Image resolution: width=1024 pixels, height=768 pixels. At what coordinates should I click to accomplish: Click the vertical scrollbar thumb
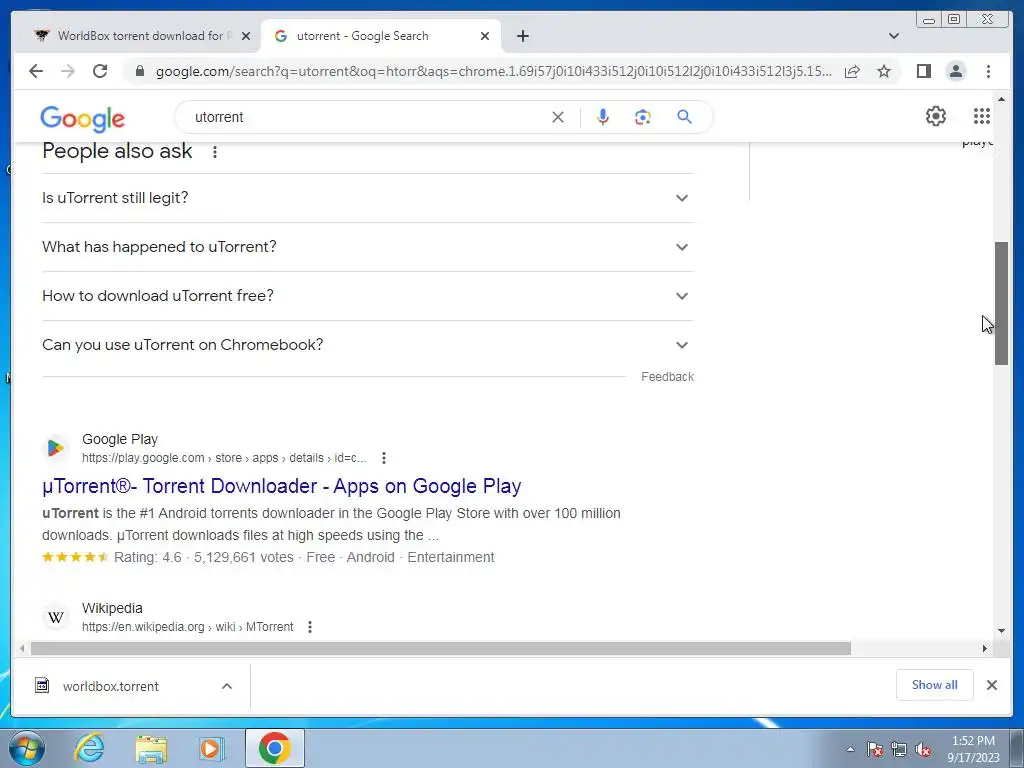(x=1002, y=304)
